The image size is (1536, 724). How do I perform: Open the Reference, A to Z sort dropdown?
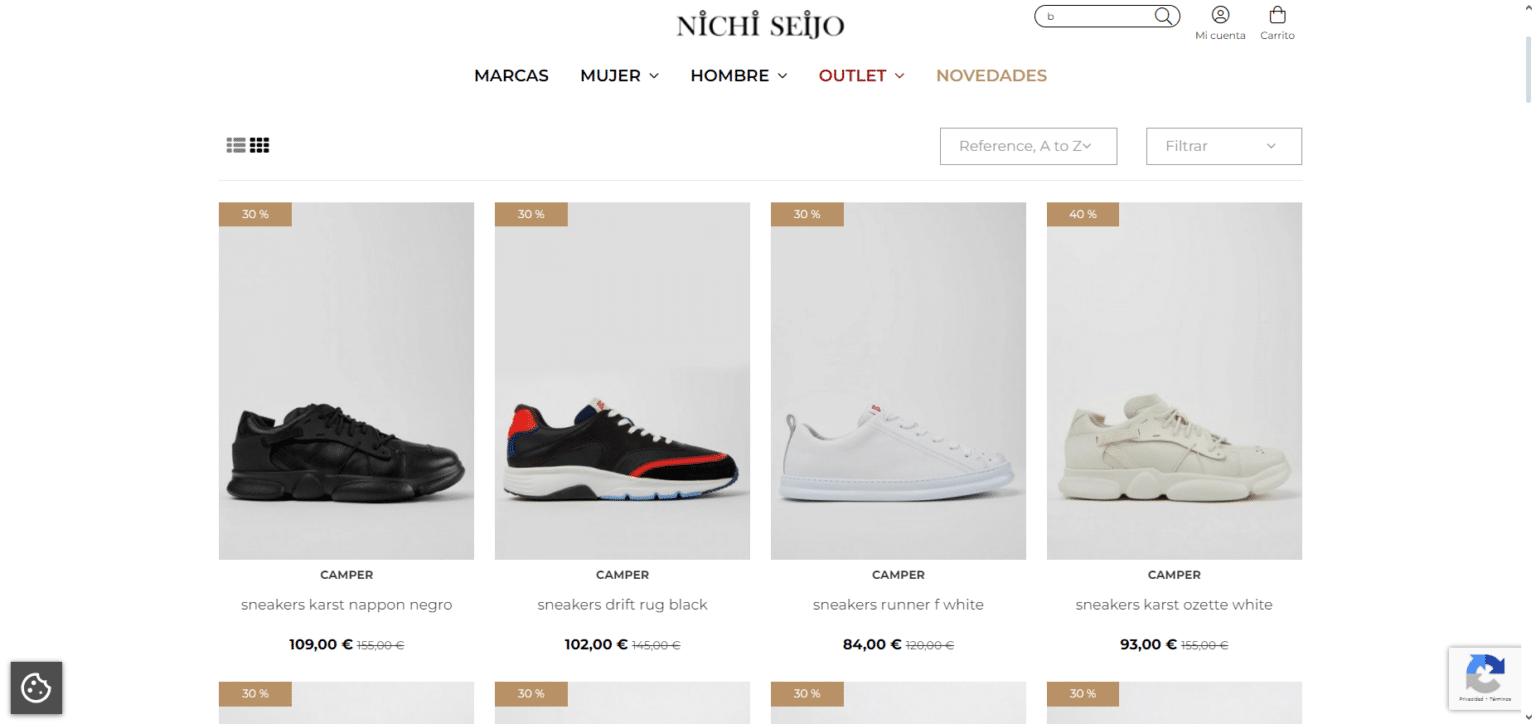coord(1028,146)
